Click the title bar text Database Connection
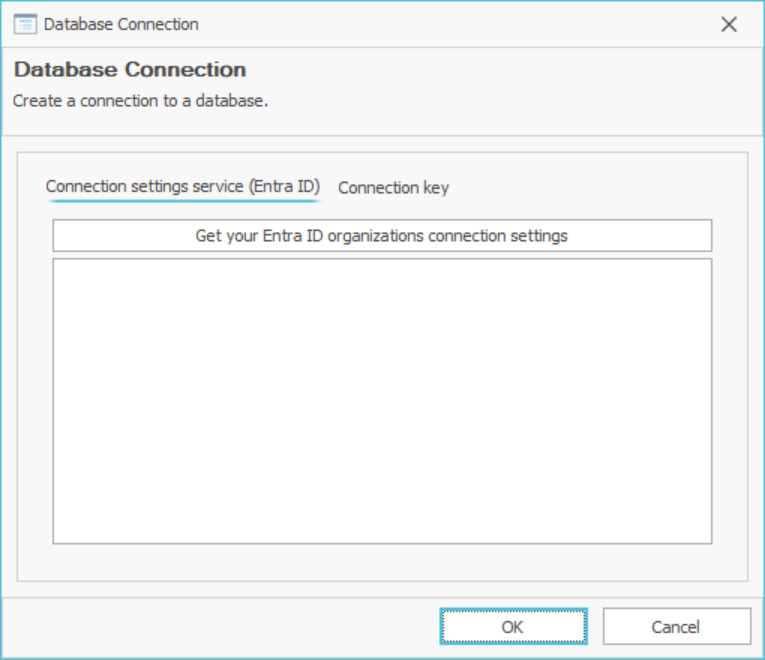This screenshot has width=765, height=660. (x=121, y=24)
